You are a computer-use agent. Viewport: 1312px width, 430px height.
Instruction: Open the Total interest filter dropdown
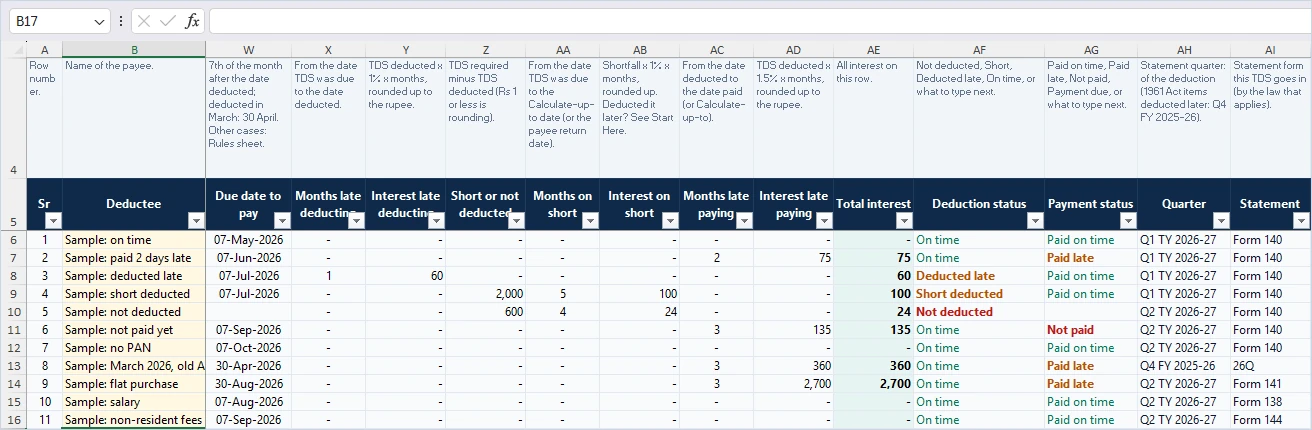(x=905, y=221)
